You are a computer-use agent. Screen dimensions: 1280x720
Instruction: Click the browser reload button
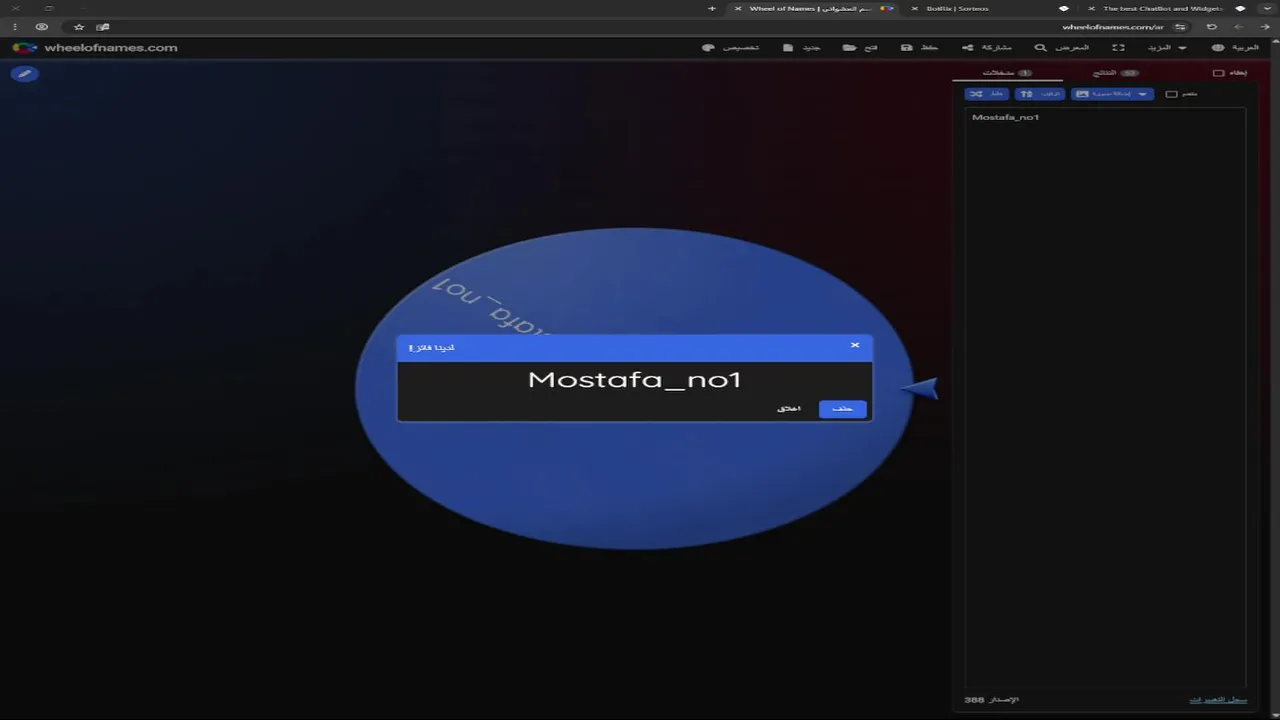pyautogui.click(x=1212, y=27)
